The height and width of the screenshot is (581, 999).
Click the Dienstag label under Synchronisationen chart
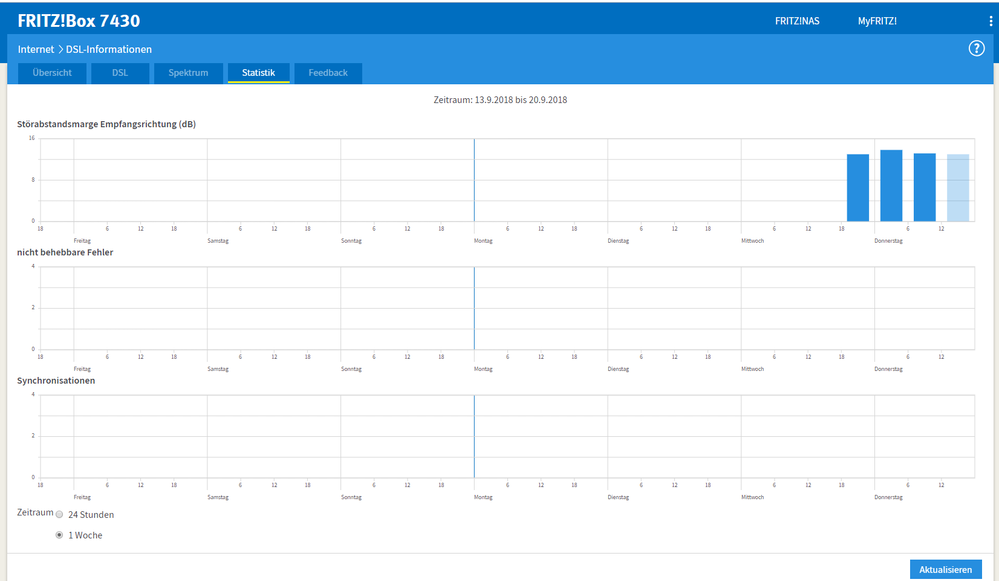point(618,497)
